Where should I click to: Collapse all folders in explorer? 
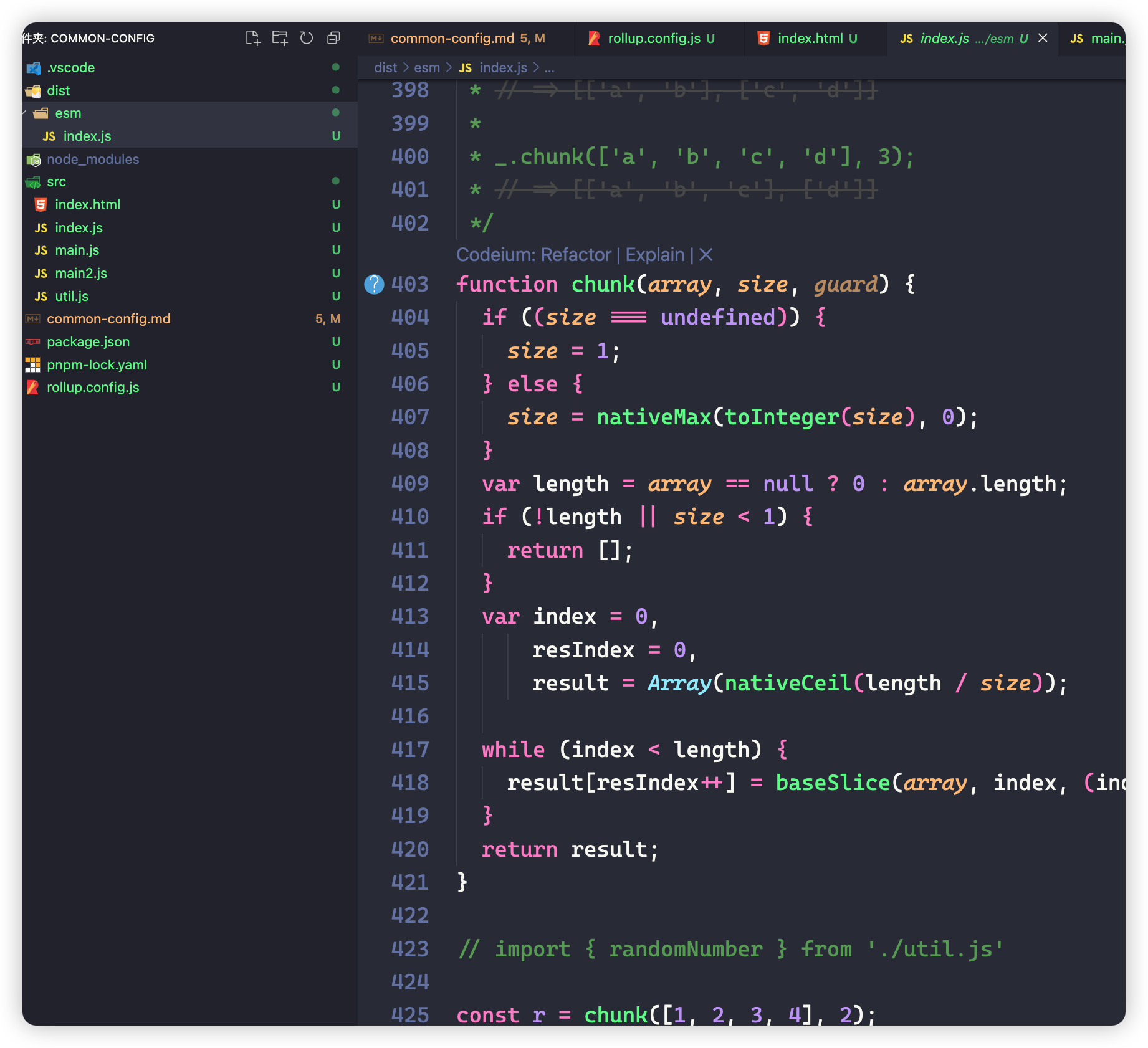(333, 38)
